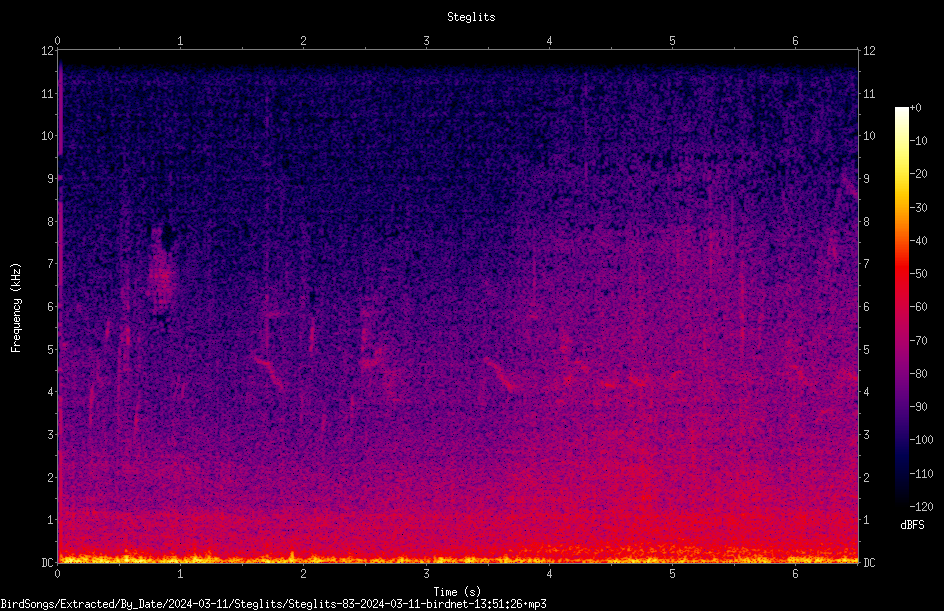The image size is (944, 611).
Task: Click the Frequency (kHz) axis label
Action: 16,308
